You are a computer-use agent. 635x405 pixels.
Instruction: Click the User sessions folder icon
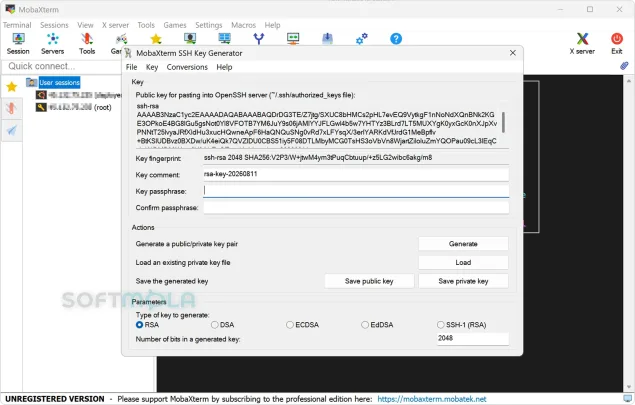pos(32,83)
